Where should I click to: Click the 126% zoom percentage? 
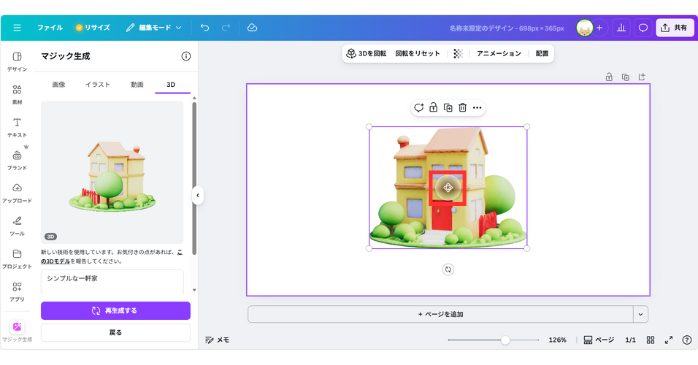click(557, 340)
